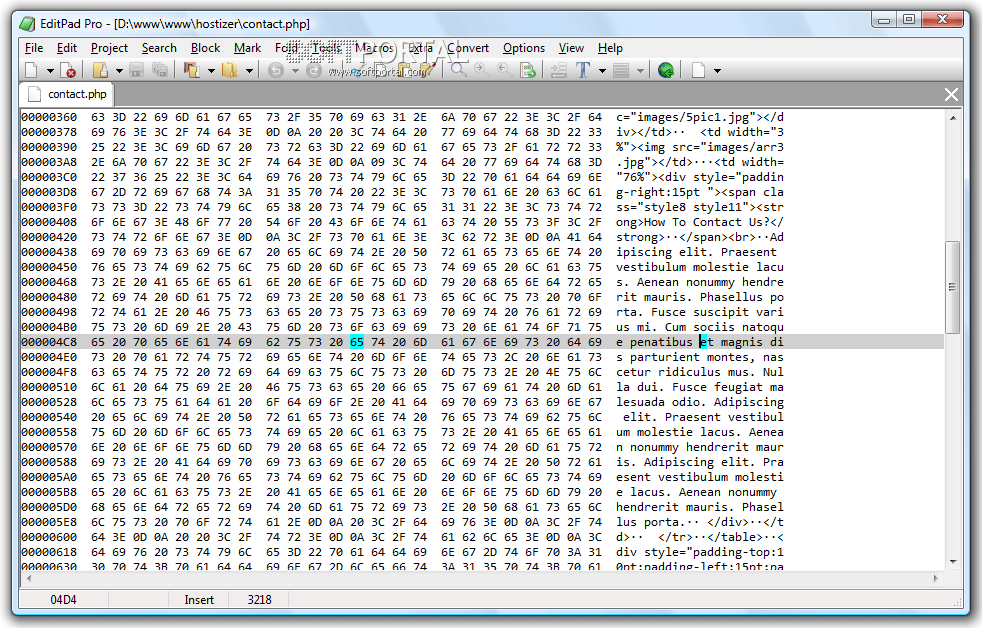Screen dimensions: 982x628
Task: Expand the font T dropdown arrow
Action: pos(602,71)
